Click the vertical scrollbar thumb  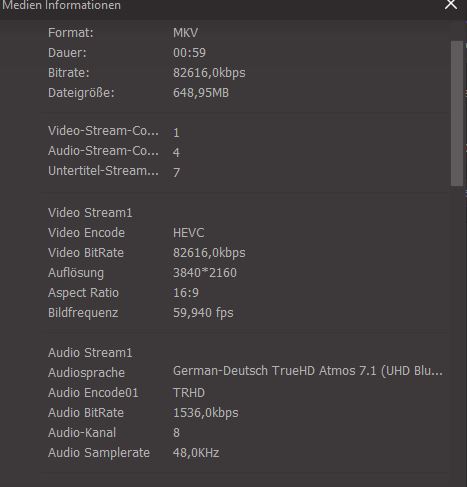click(457, 113)
